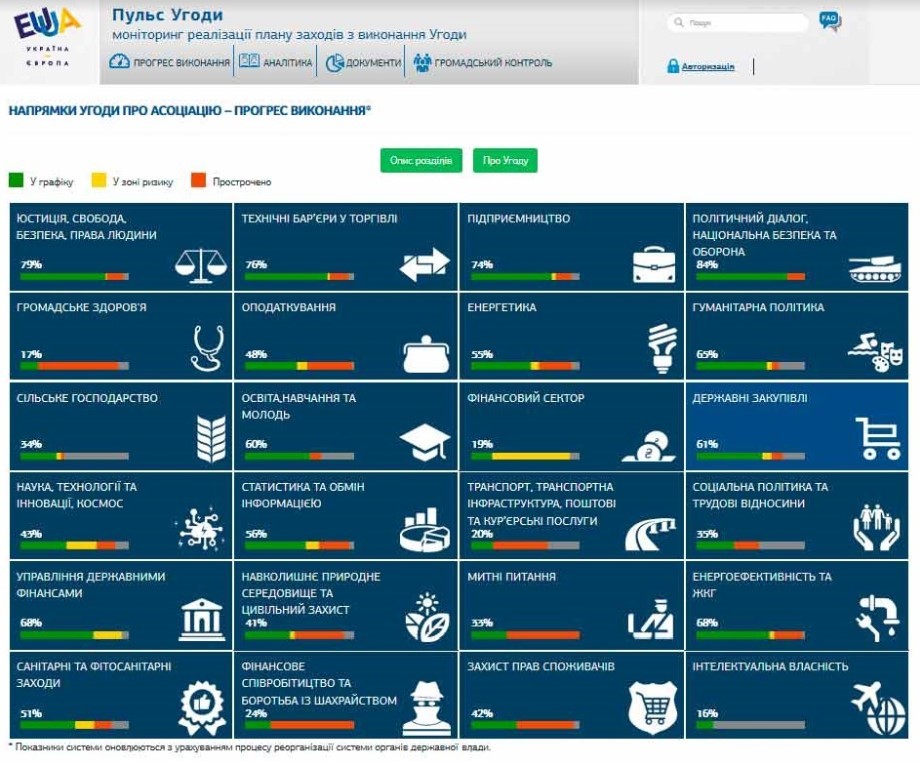Image resolution: width=920 pixels, height=762 pixels.
Task: Open the Авторизація login link
Action: [708, 67]
